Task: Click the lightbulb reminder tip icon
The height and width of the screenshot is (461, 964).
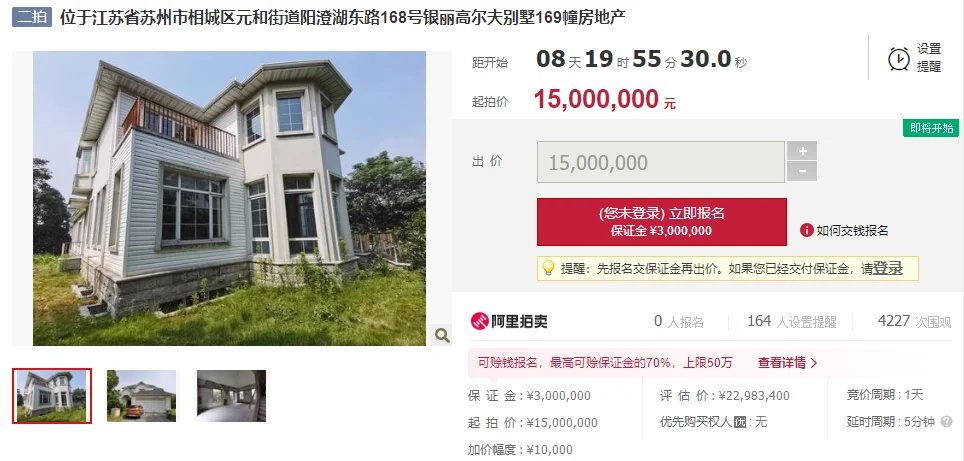Action: tap(547, 269)
